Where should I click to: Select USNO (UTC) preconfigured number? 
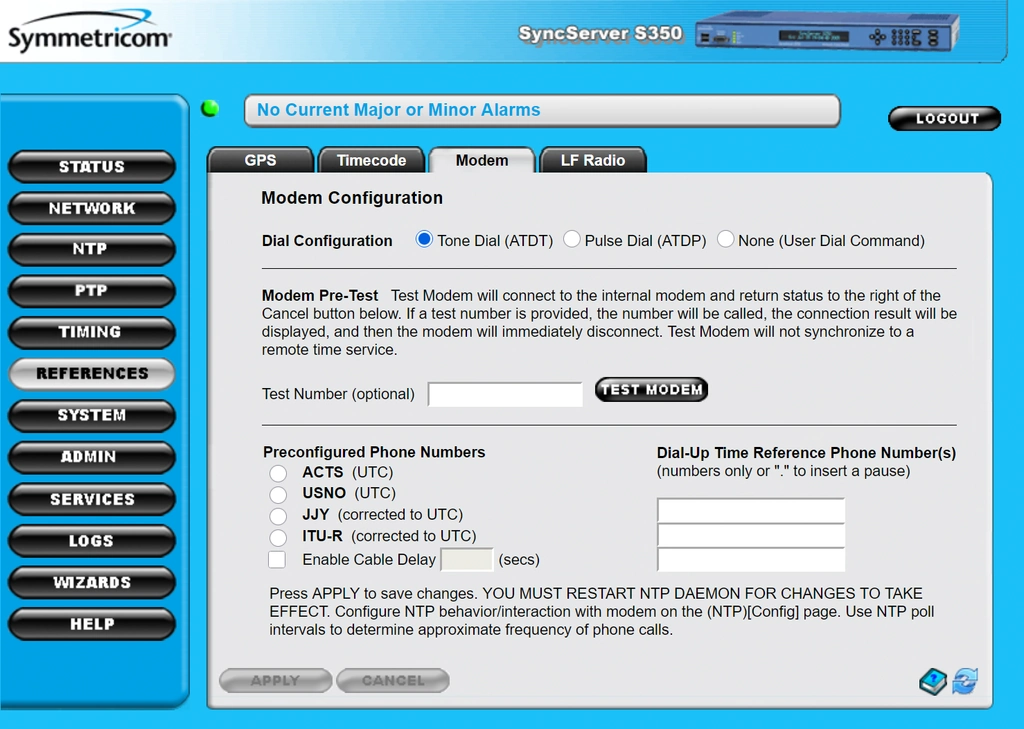278,494
